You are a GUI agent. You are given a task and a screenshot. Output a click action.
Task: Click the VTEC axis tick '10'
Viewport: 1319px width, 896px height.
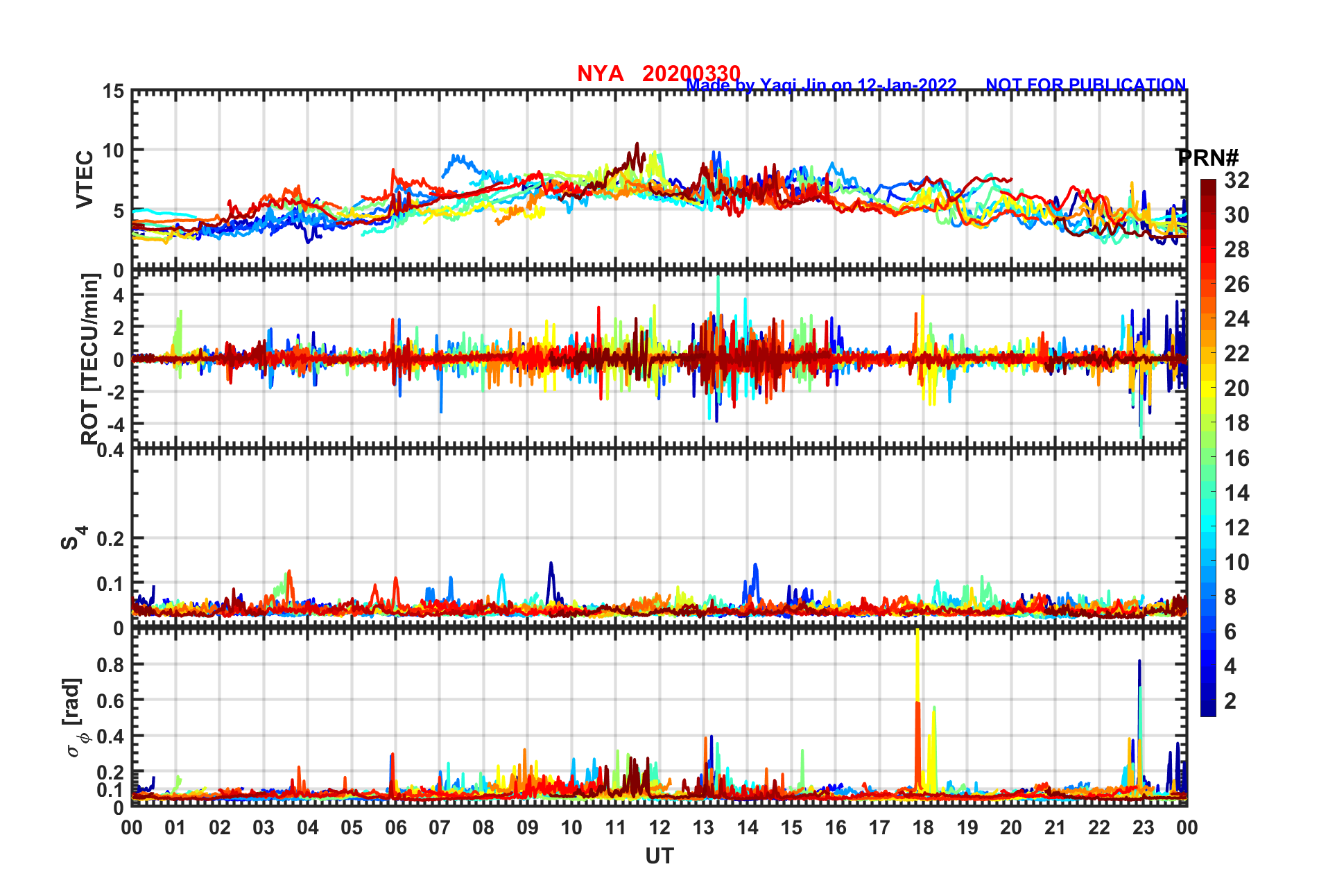(x=114, y=150)
